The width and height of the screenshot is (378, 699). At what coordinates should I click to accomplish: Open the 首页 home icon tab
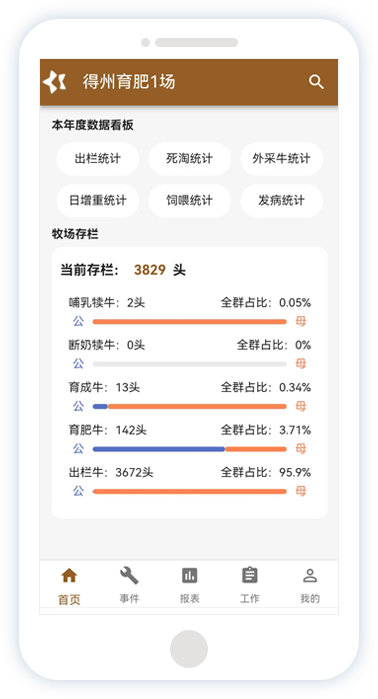click(69, 576)
